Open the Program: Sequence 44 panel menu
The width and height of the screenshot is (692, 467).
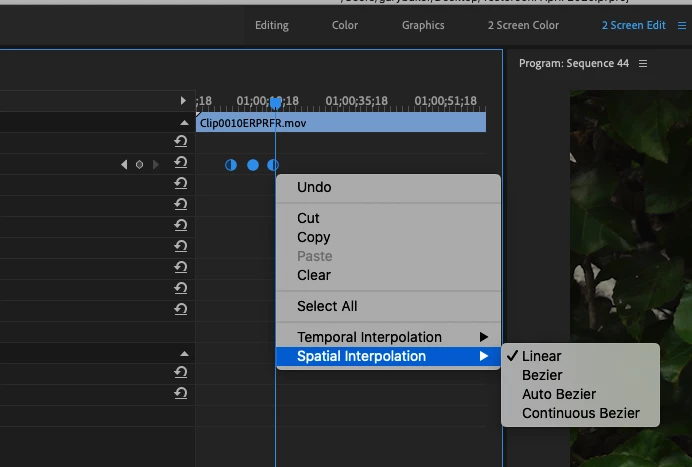pos(643,64)
